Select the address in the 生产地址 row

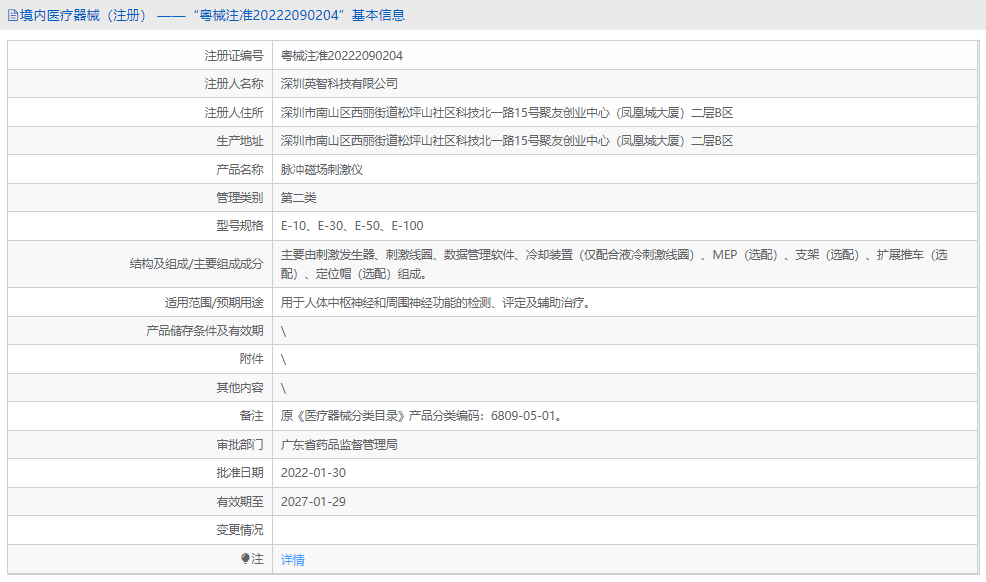coord(507,141)
